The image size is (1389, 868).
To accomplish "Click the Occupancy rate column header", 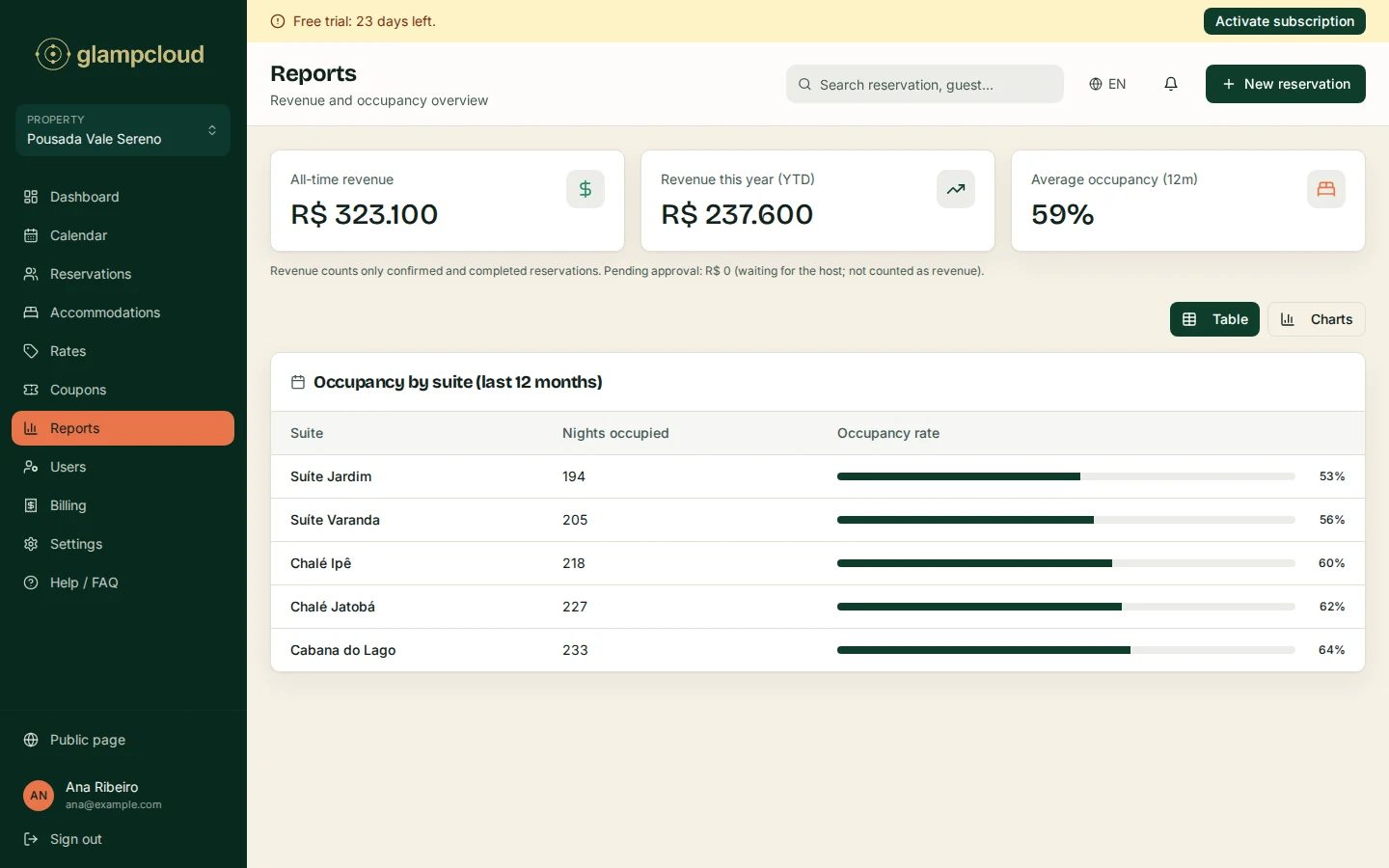I will 888,433.
